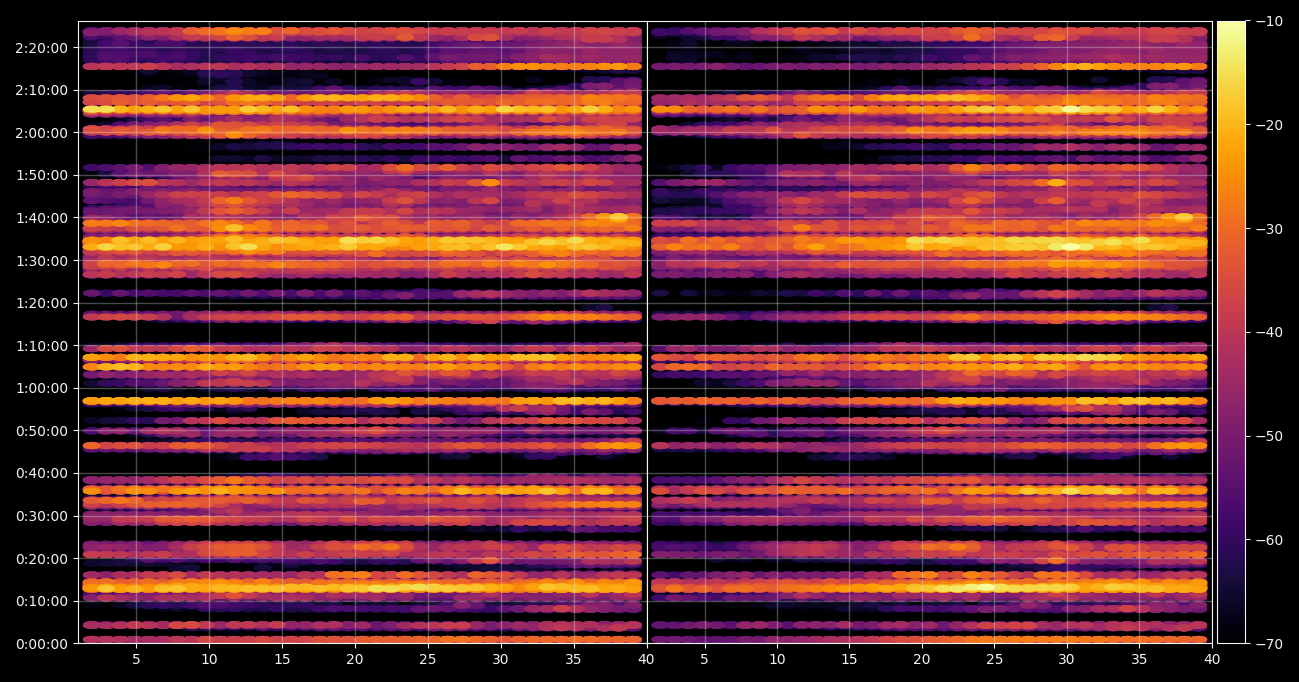This screenshot has width=1299, height=682.
Task: Click x-axis label 5 under left heatmap
Action: coord(136,659)
